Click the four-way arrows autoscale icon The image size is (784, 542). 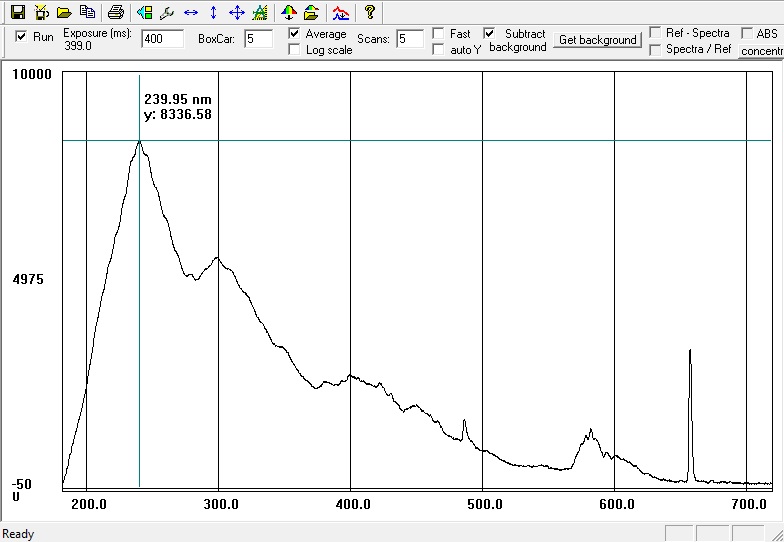(236, 12)
